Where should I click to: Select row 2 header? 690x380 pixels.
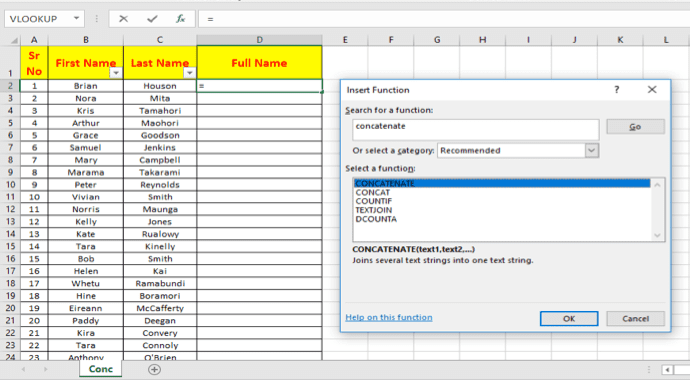point(10,86)
